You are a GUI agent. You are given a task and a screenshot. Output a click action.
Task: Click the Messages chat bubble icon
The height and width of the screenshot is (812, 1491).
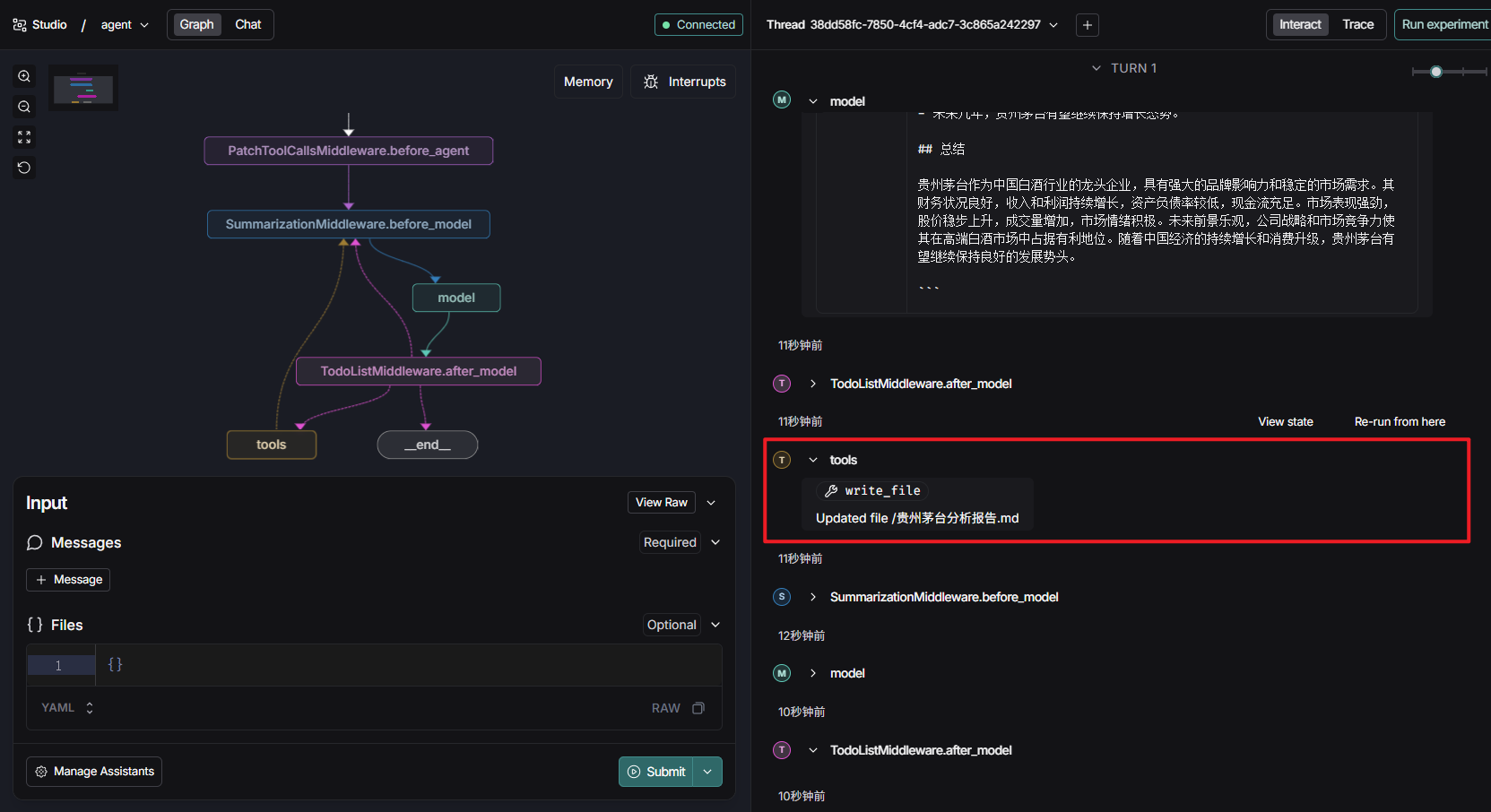pyautogui.click(x=35, y=542)
